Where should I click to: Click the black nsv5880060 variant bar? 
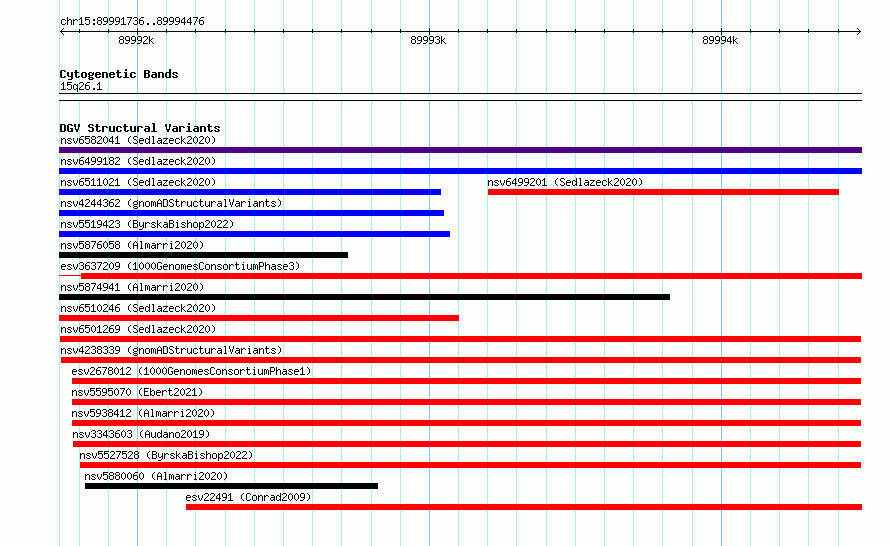[x=232, y=486]
